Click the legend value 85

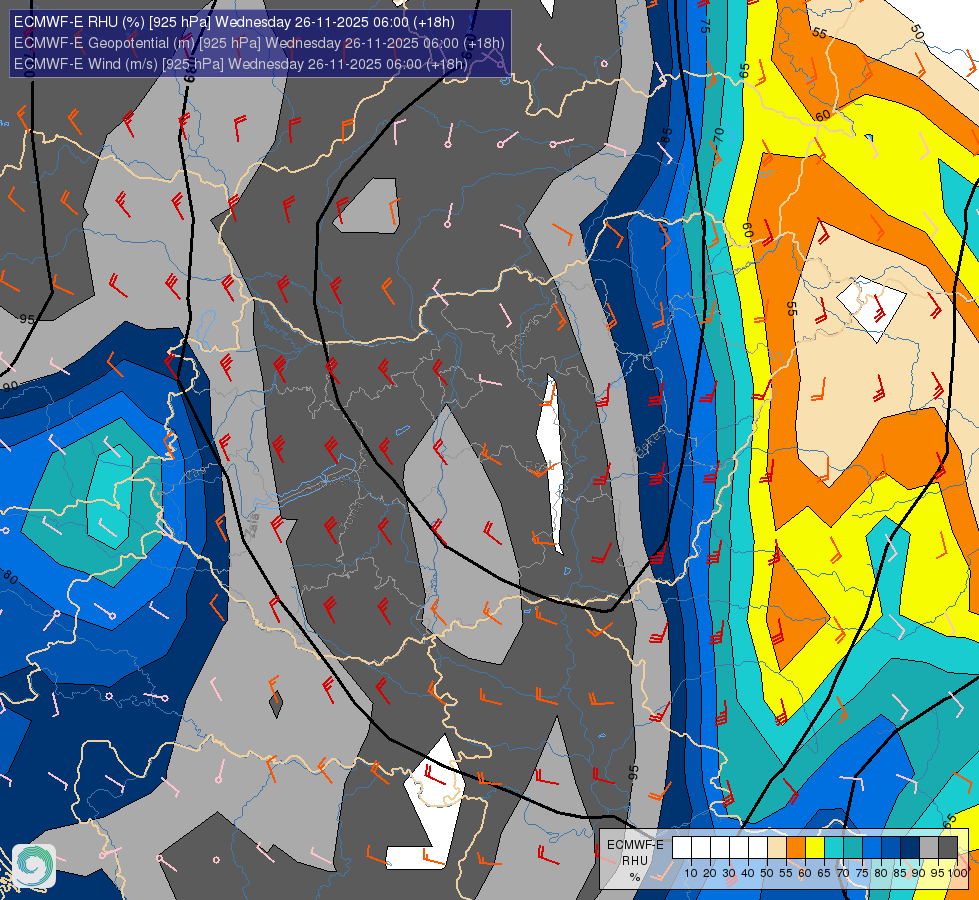pyautogui.click(x=900, y=873)
